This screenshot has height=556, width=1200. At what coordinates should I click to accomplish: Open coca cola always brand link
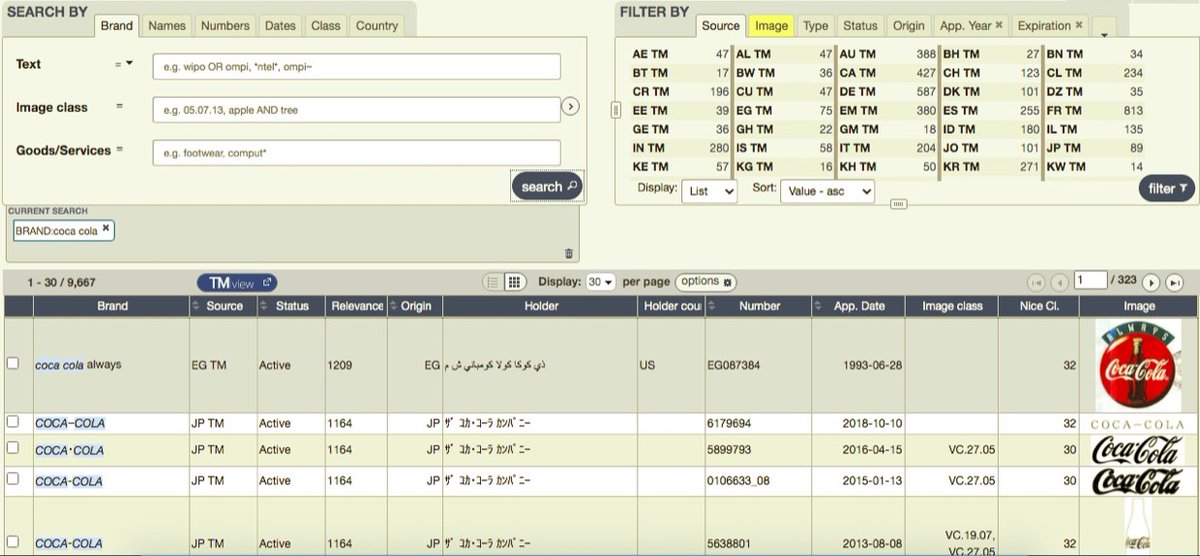point(78,365)
